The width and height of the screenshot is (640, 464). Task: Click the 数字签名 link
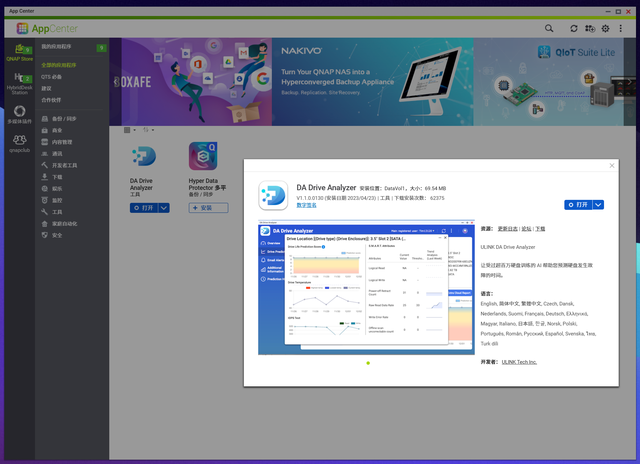point(306,205)
